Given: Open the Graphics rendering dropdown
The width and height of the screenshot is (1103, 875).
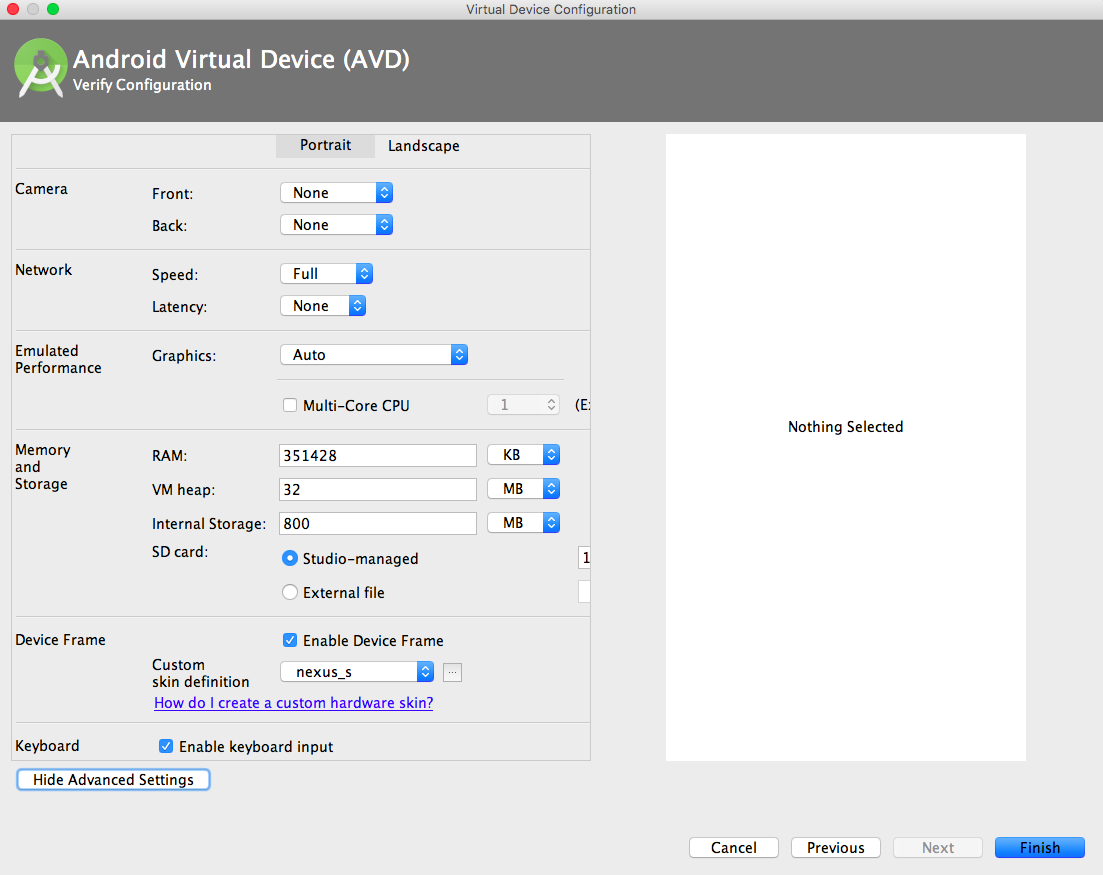Looking at the screenshot, I should tap(373, 354).
